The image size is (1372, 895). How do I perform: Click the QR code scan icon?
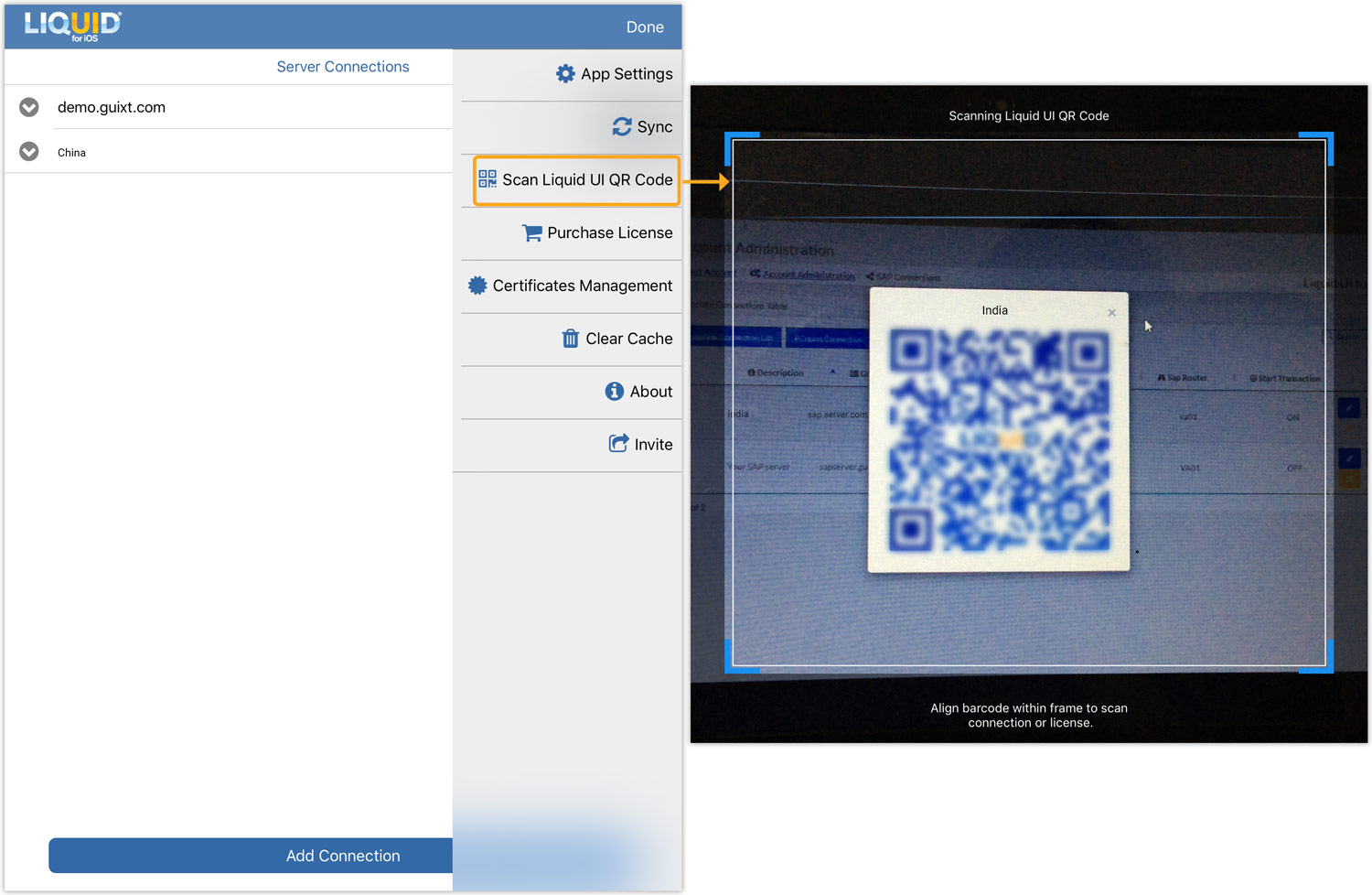pos(488,179)
